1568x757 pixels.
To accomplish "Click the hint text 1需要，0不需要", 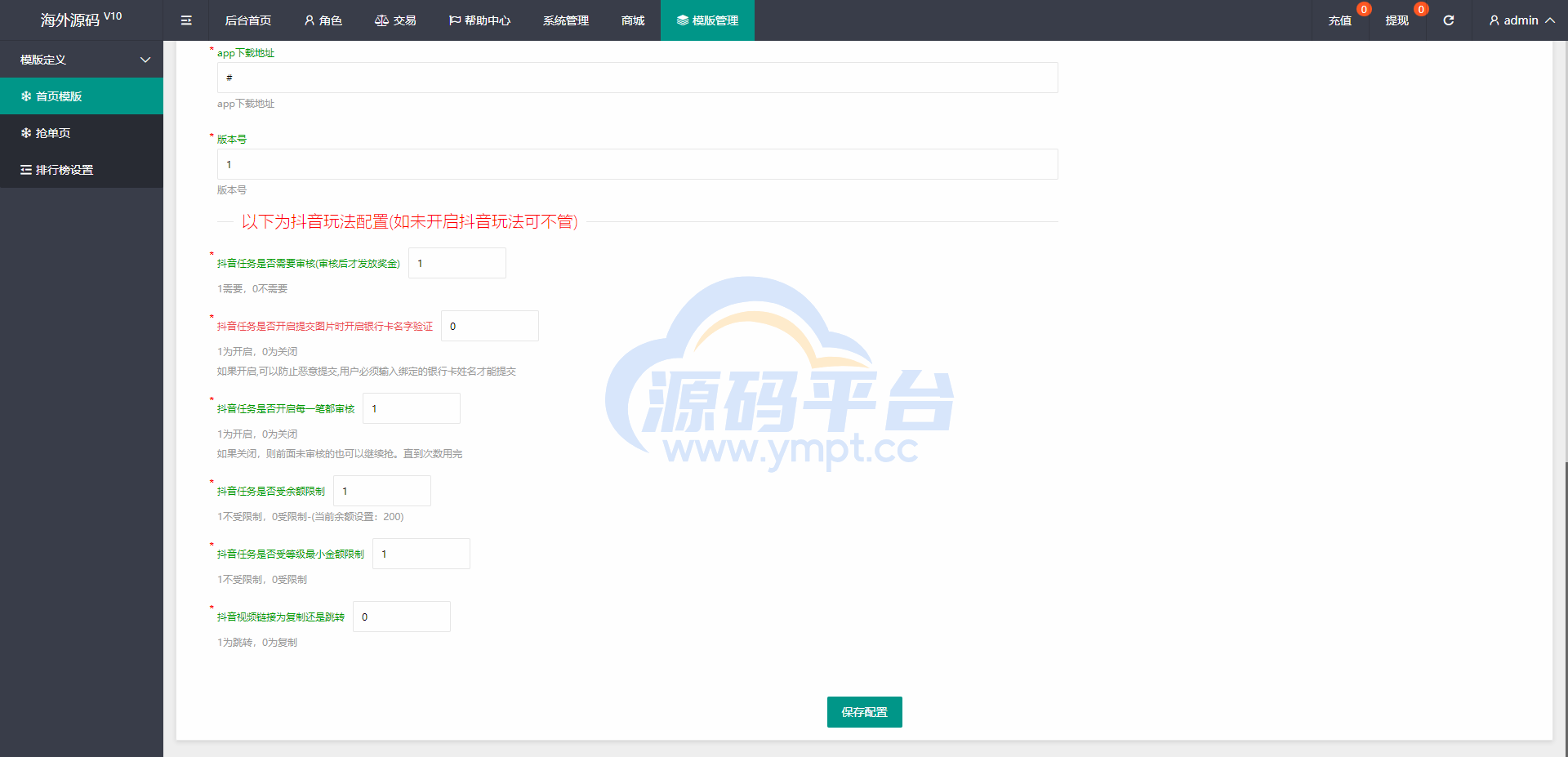I will pyautogui.click(x=252, y=289).
